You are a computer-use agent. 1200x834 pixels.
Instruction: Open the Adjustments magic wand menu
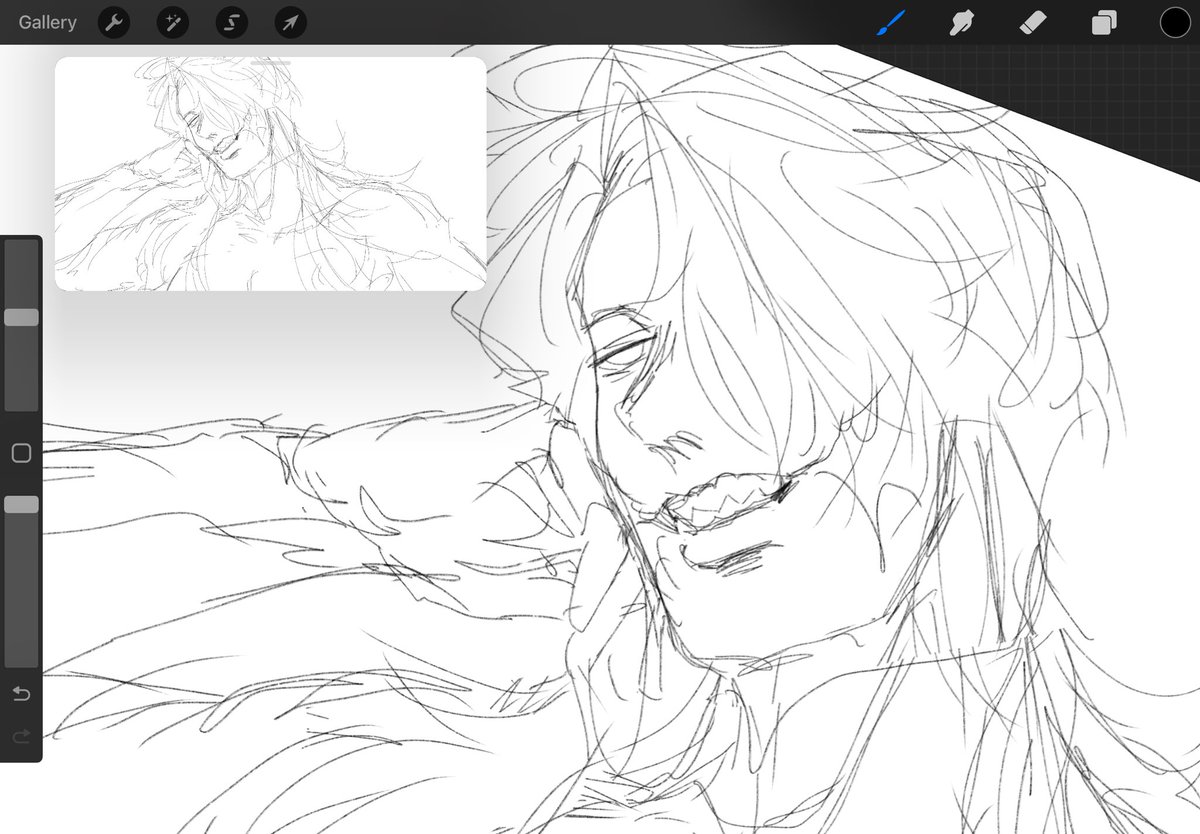coord(173,22)
